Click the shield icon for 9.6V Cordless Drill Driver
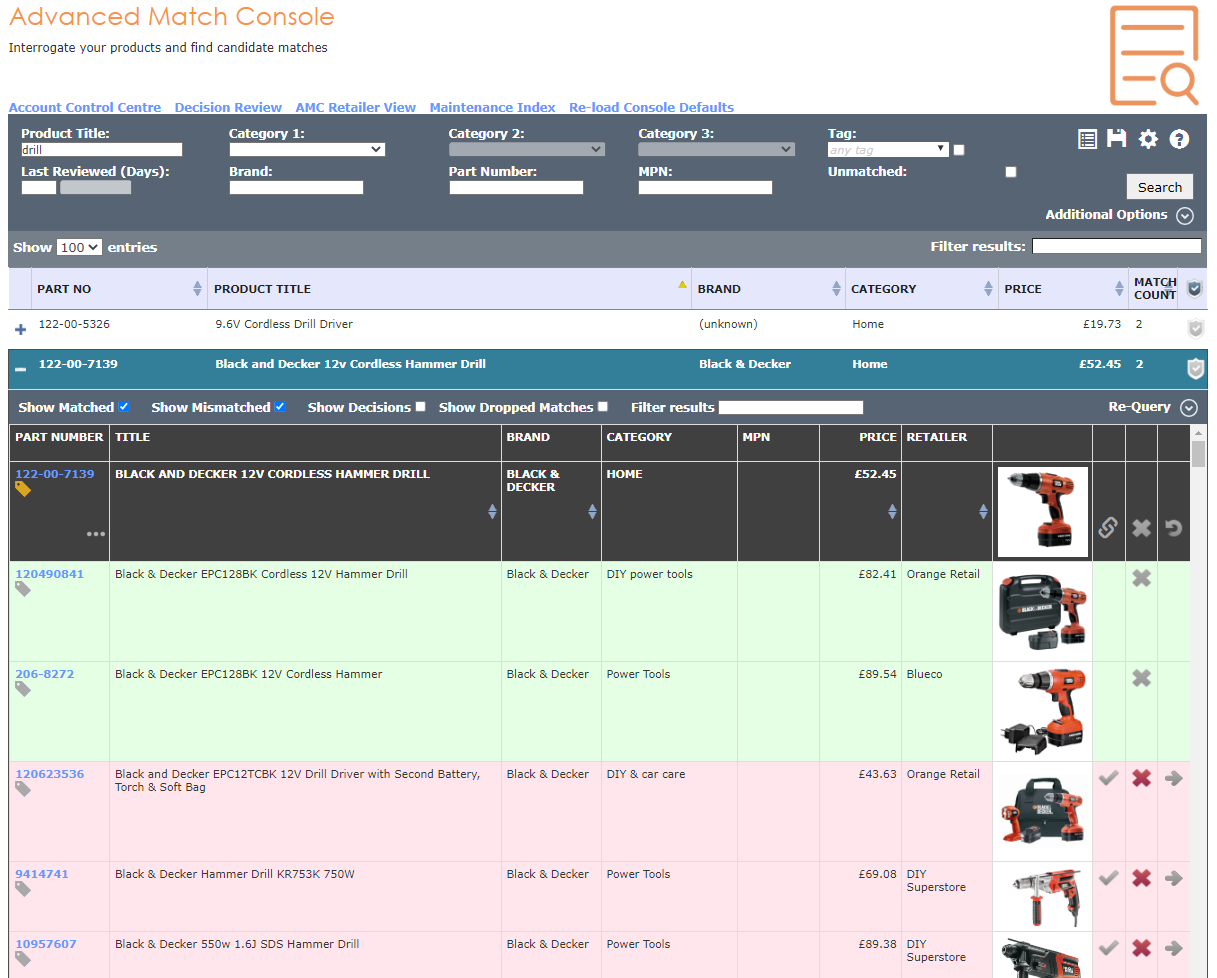 1194,328
